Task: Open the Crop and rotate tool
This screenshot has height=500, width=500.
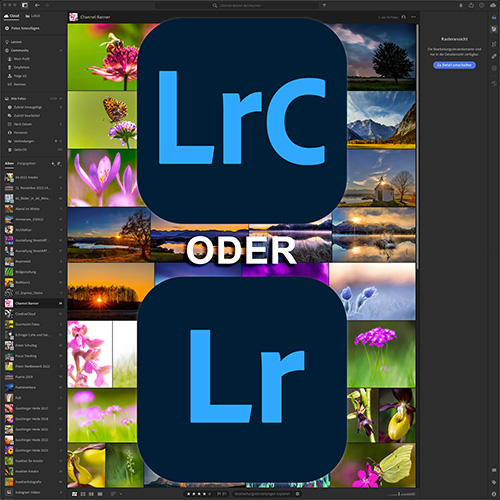Action: [x=494, y=44]
